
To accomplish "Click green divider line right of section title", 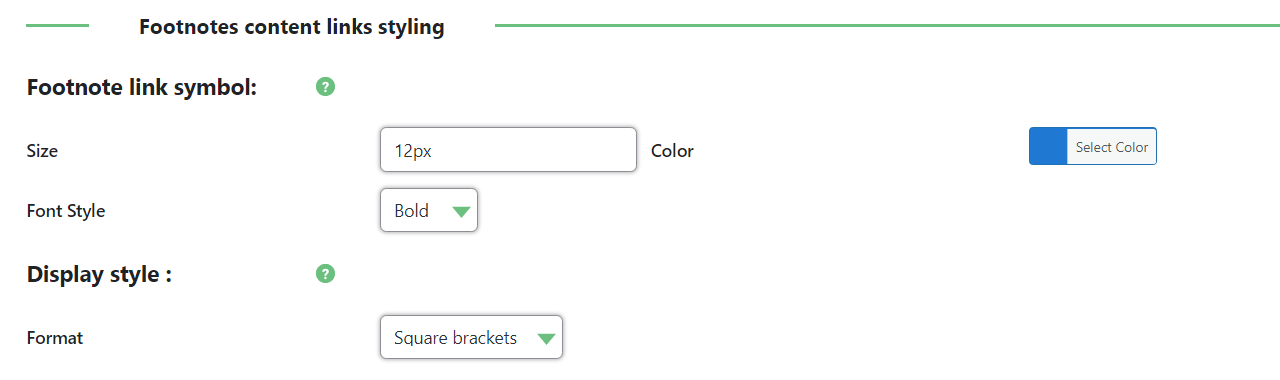I will pyautogui.click(x=887, y=26).
